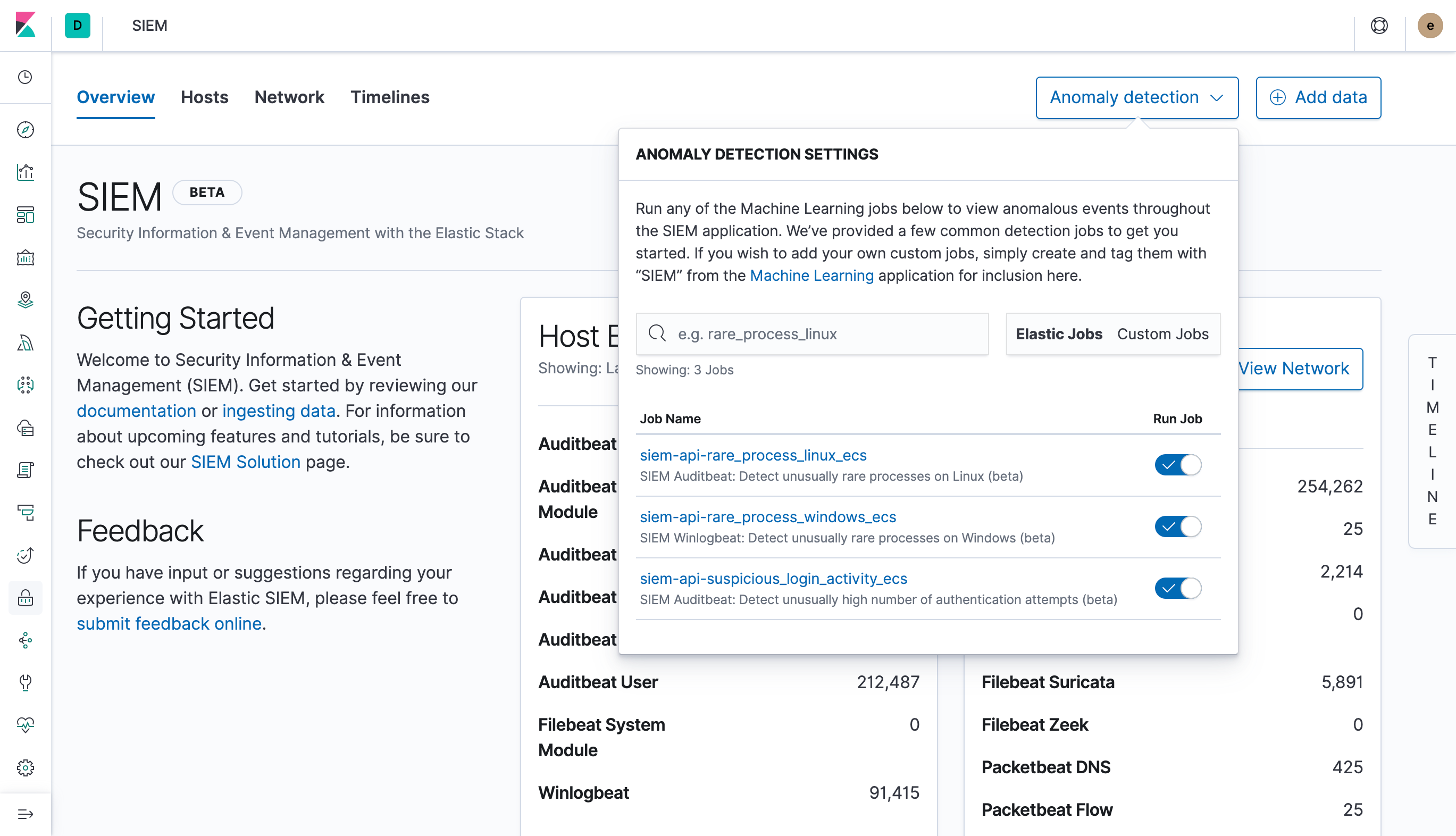Switch to the Network tab

point(289,98)
